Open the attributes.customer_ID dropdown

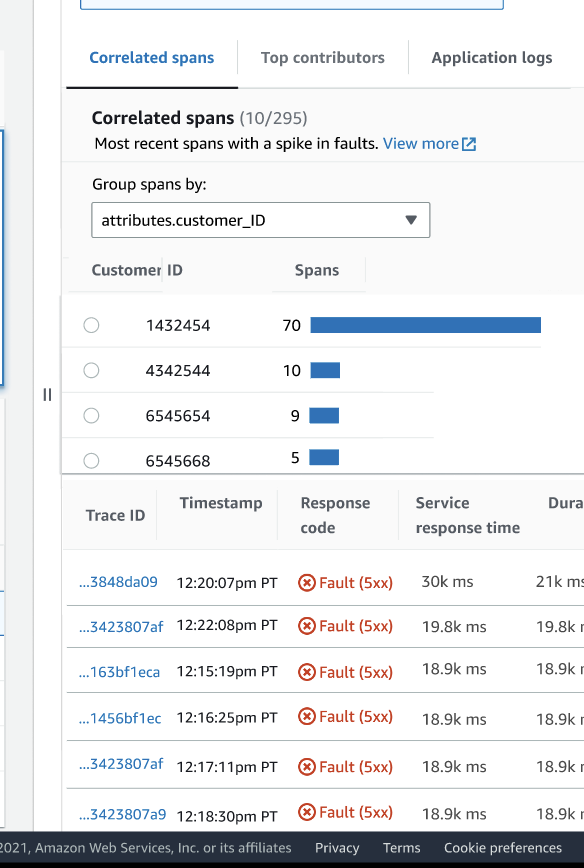click(260, 220)
